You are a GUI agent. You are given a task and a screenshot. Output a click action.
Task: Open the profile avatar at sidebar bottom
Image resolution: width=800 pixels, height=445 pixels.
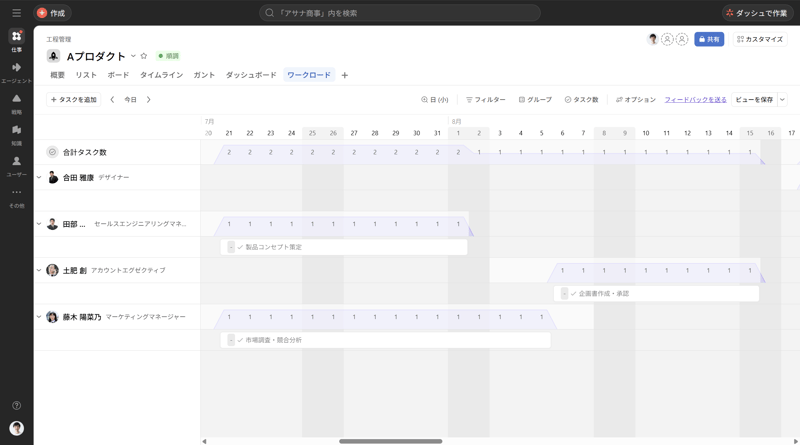16,428
